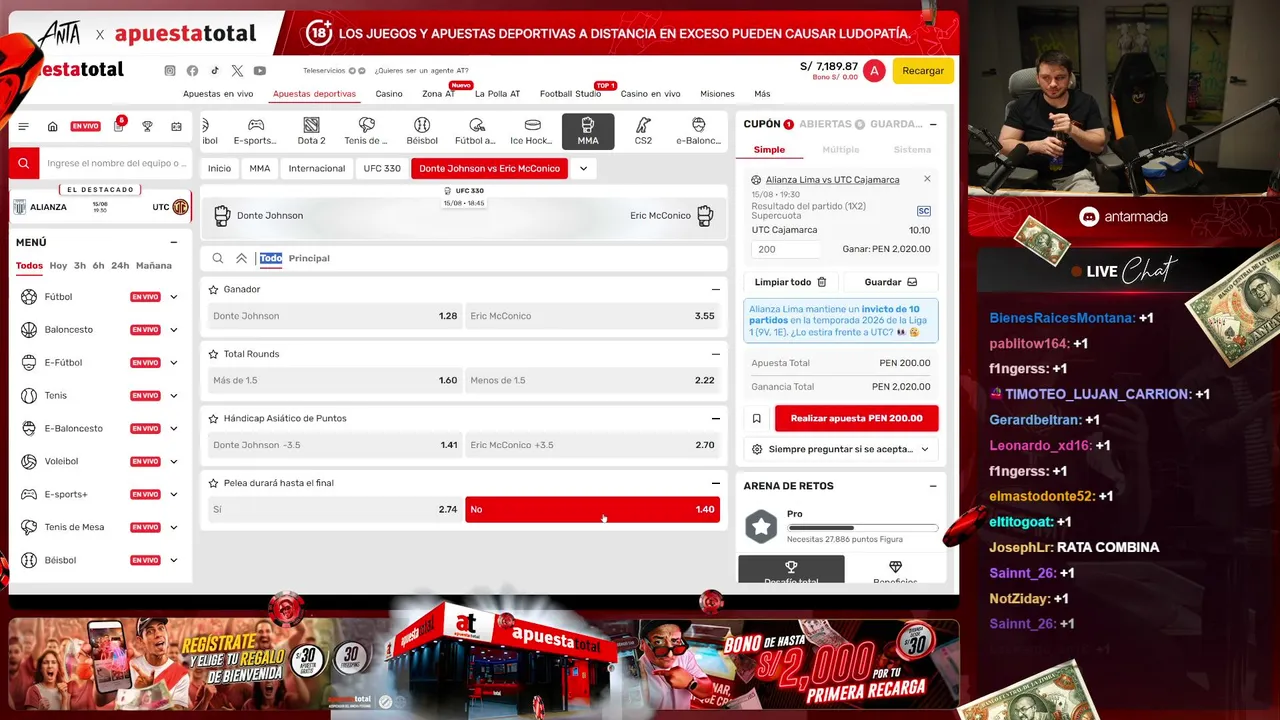Click the SC supercuota badge in coupon

click(x=924, y=211)
